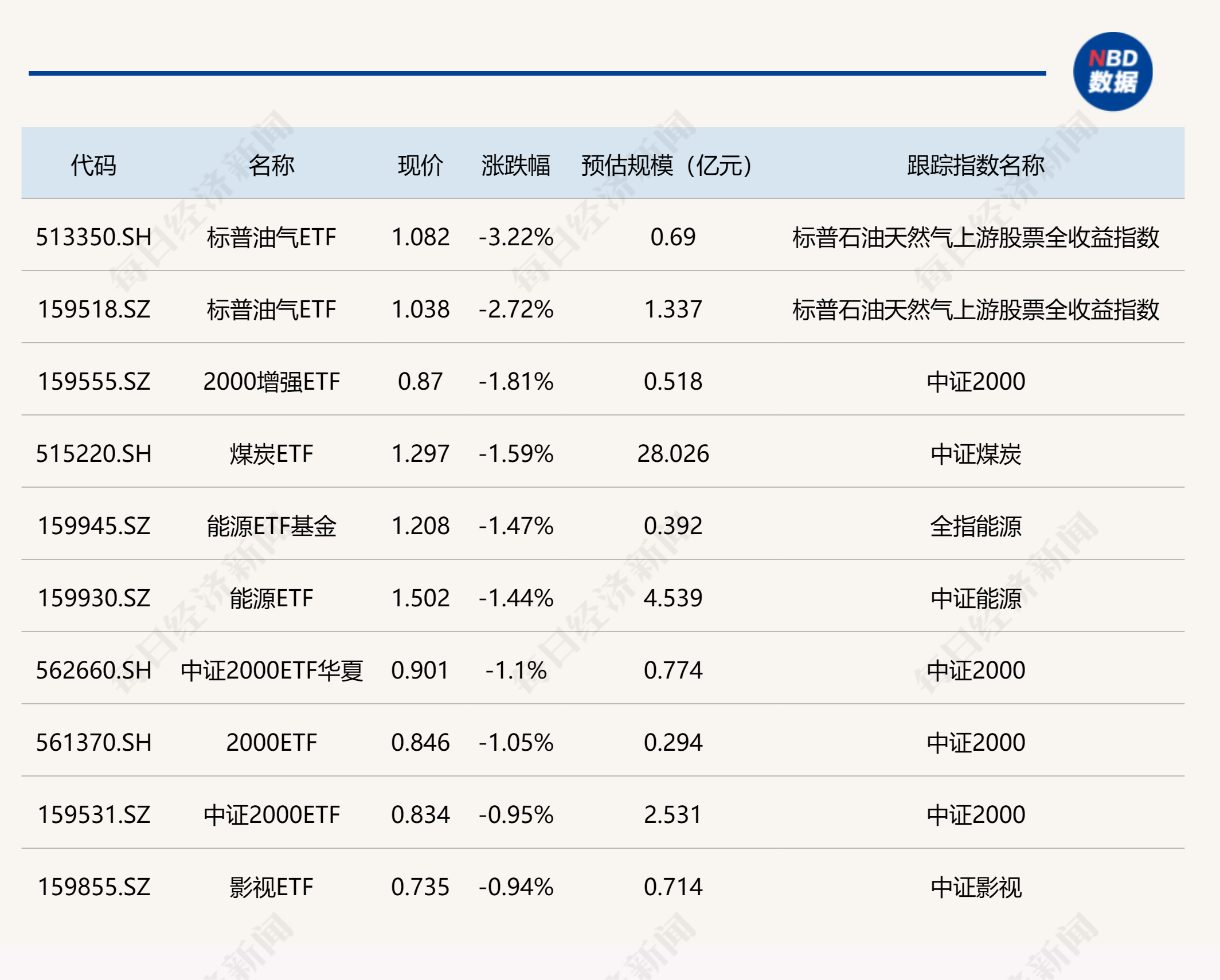Click the 影视ETF name cell
The image size is (1220, 980).
pyautogui.click(x=271, y=887)
